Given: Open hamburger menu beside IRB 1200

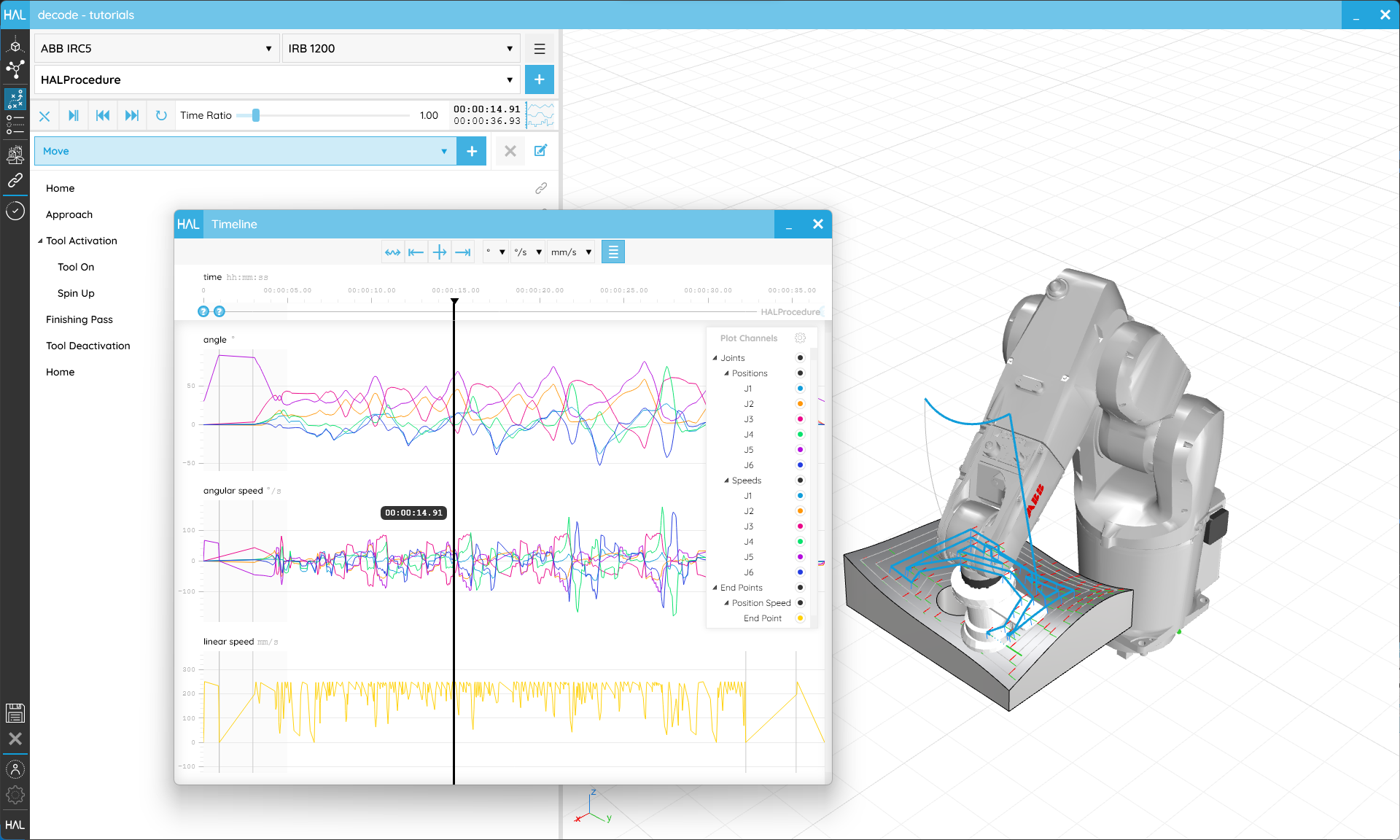Looking at the screenshot, I should coord(540,49).
